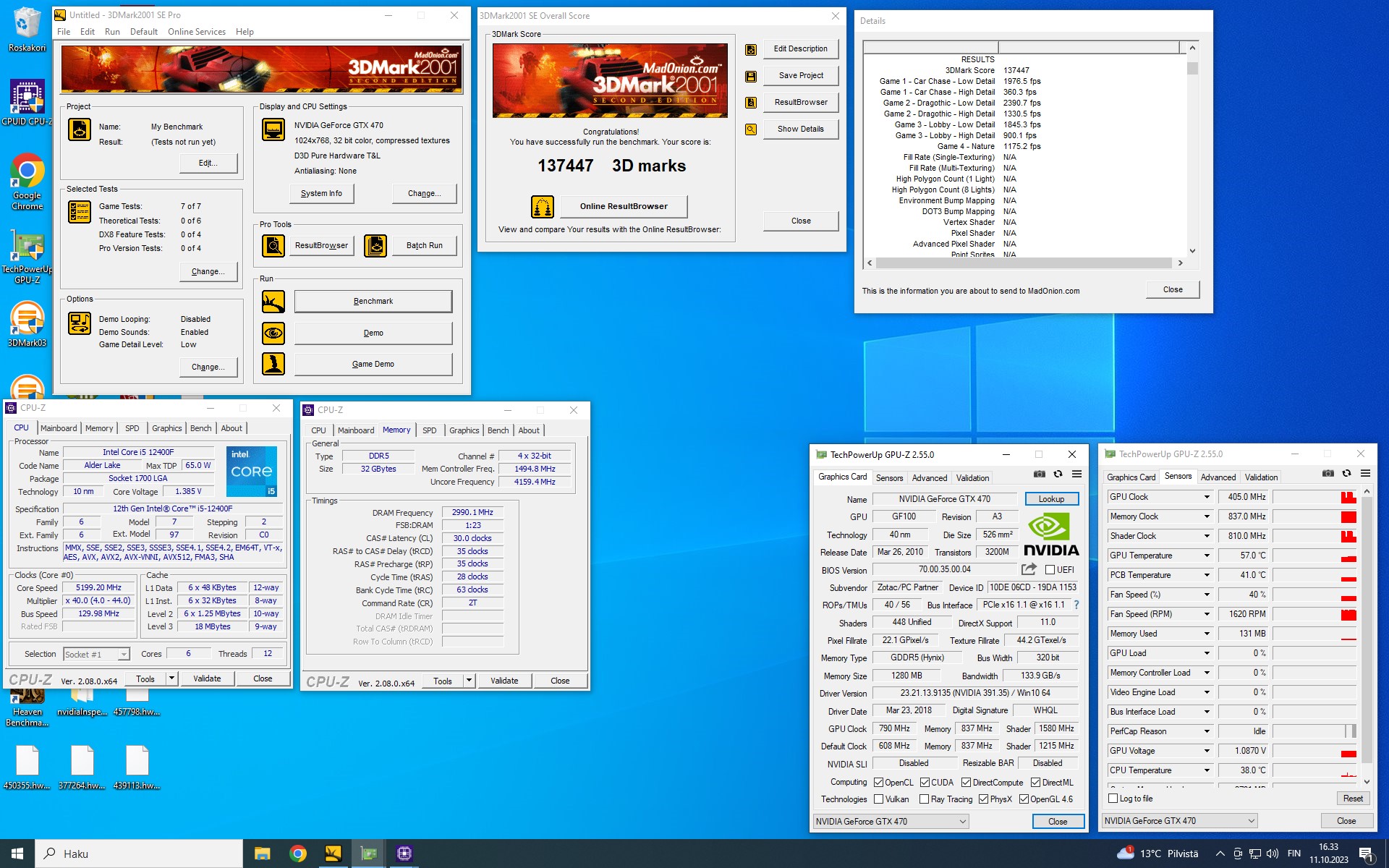Enable the Log to file checkbox
This screenshot has height=868, width=1389.
click(1113, 799)
